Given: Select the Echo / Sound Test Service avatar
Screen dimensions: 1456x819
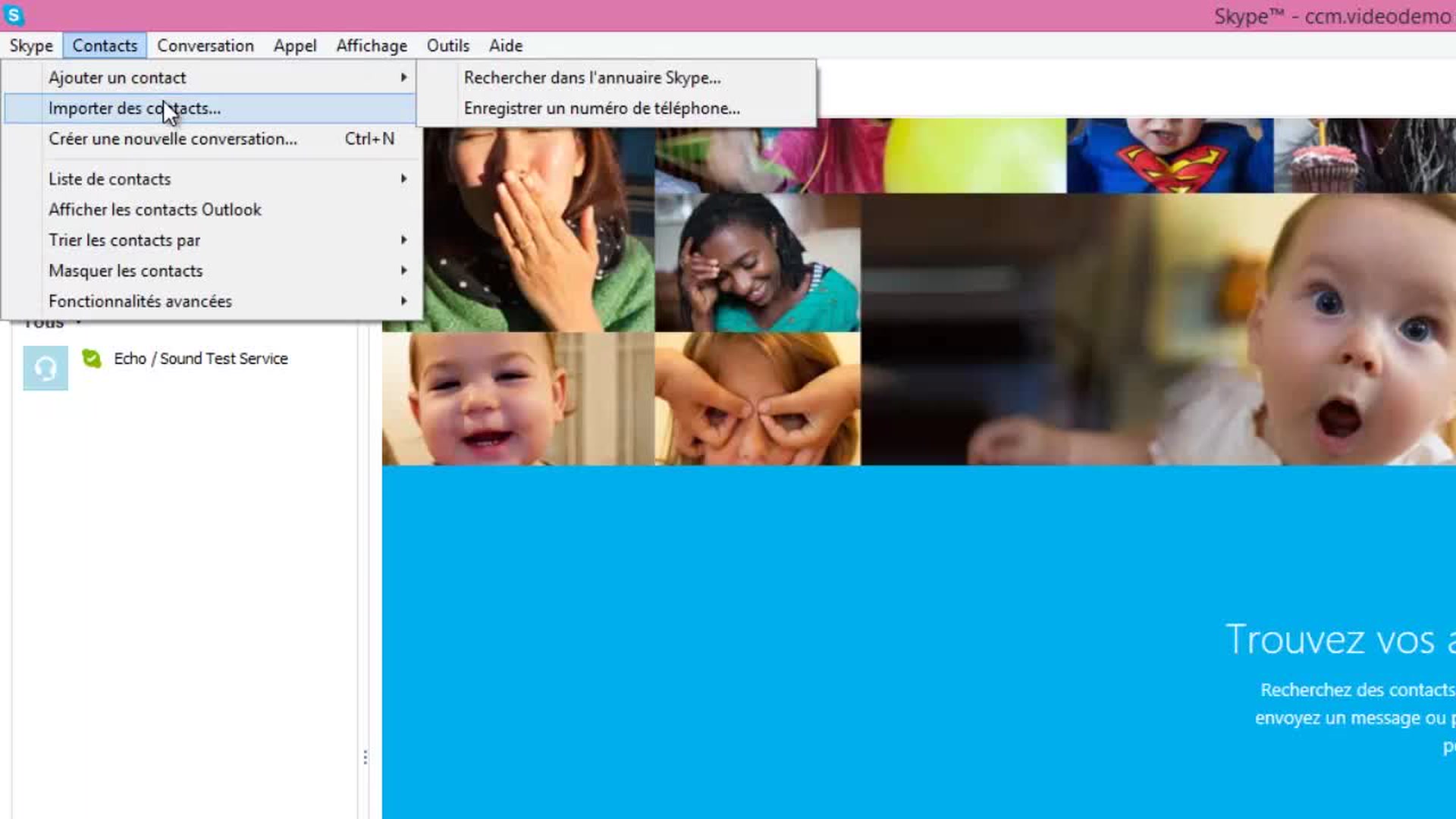Looking at the screenshot, I should [45, 368].
